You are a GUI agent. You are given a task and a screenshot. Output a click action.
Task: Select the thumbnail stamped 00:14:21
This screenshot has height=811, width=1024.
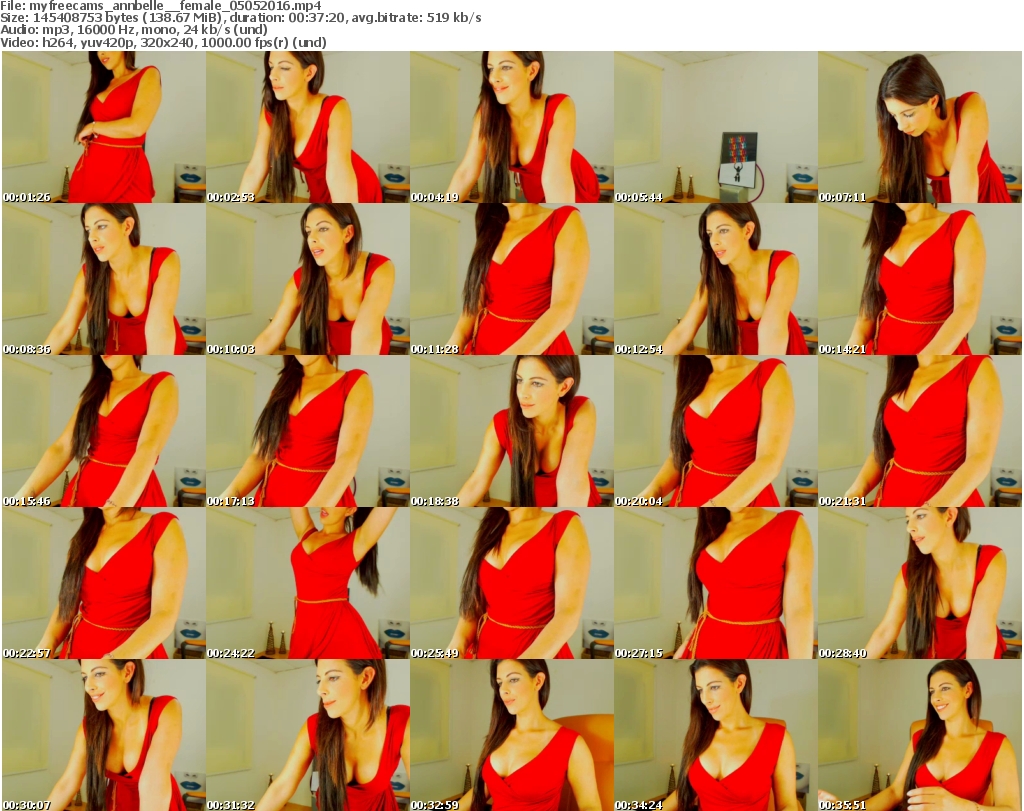920,279
